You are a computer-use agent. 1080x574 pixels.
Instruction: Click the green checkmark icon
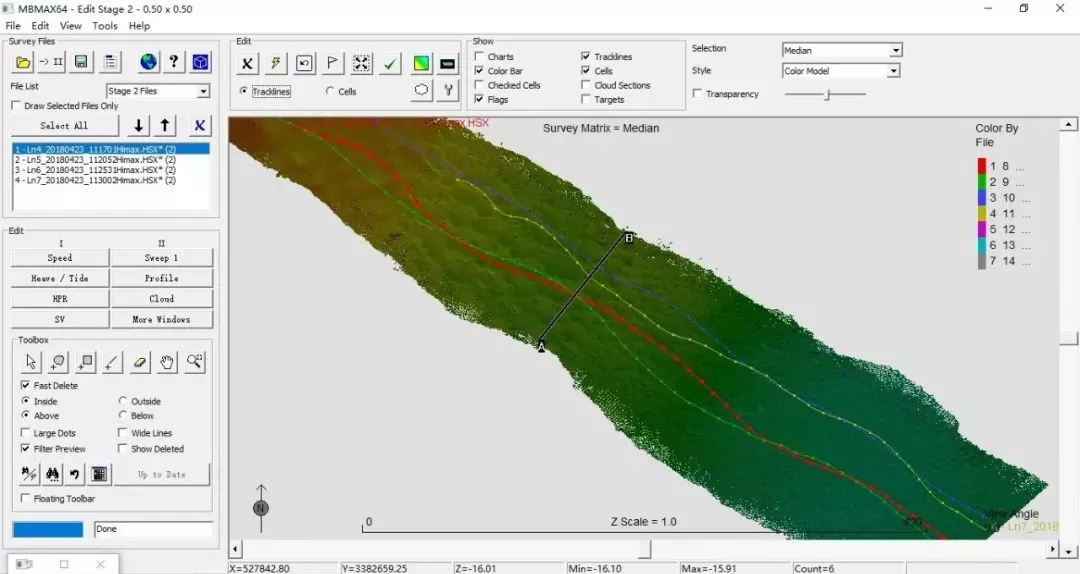pyautogui.click(x=390, y=64)
